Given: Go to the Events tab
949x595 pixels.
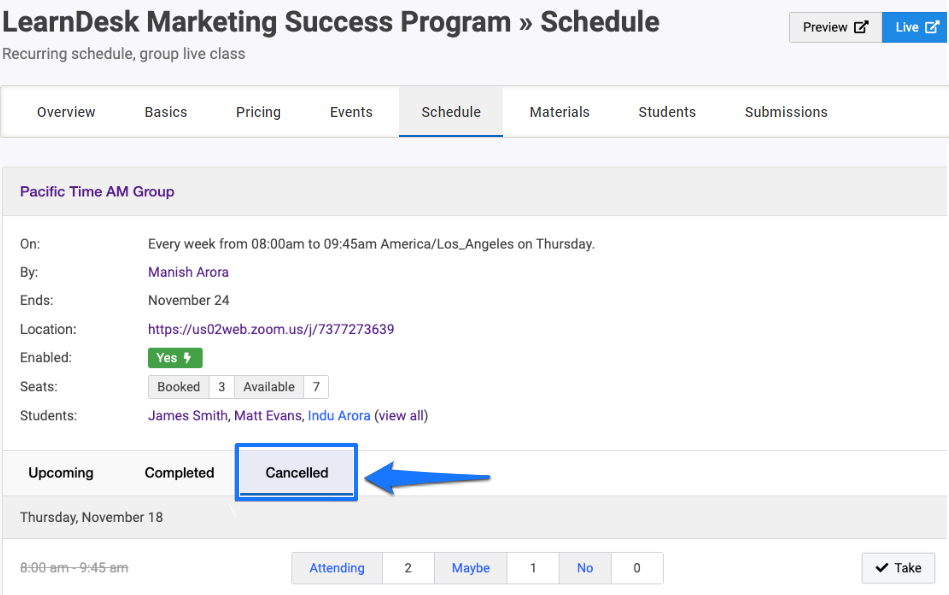Looking at the screenshot, I should (x=351, y=112).
